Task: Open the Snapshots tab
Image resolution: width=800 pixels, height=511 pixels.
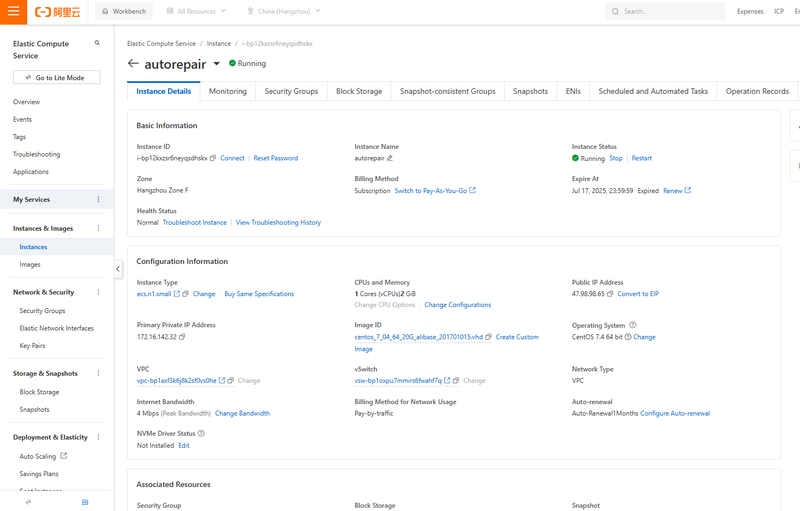Action: click(531, 91)
